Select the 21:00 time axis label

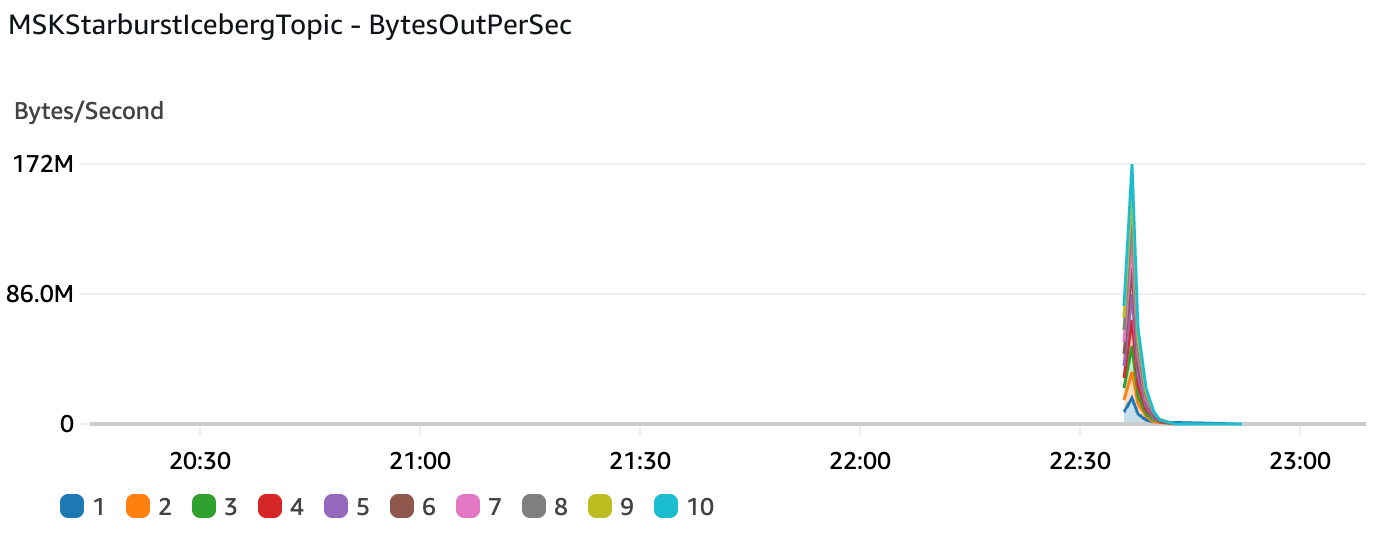420,463
